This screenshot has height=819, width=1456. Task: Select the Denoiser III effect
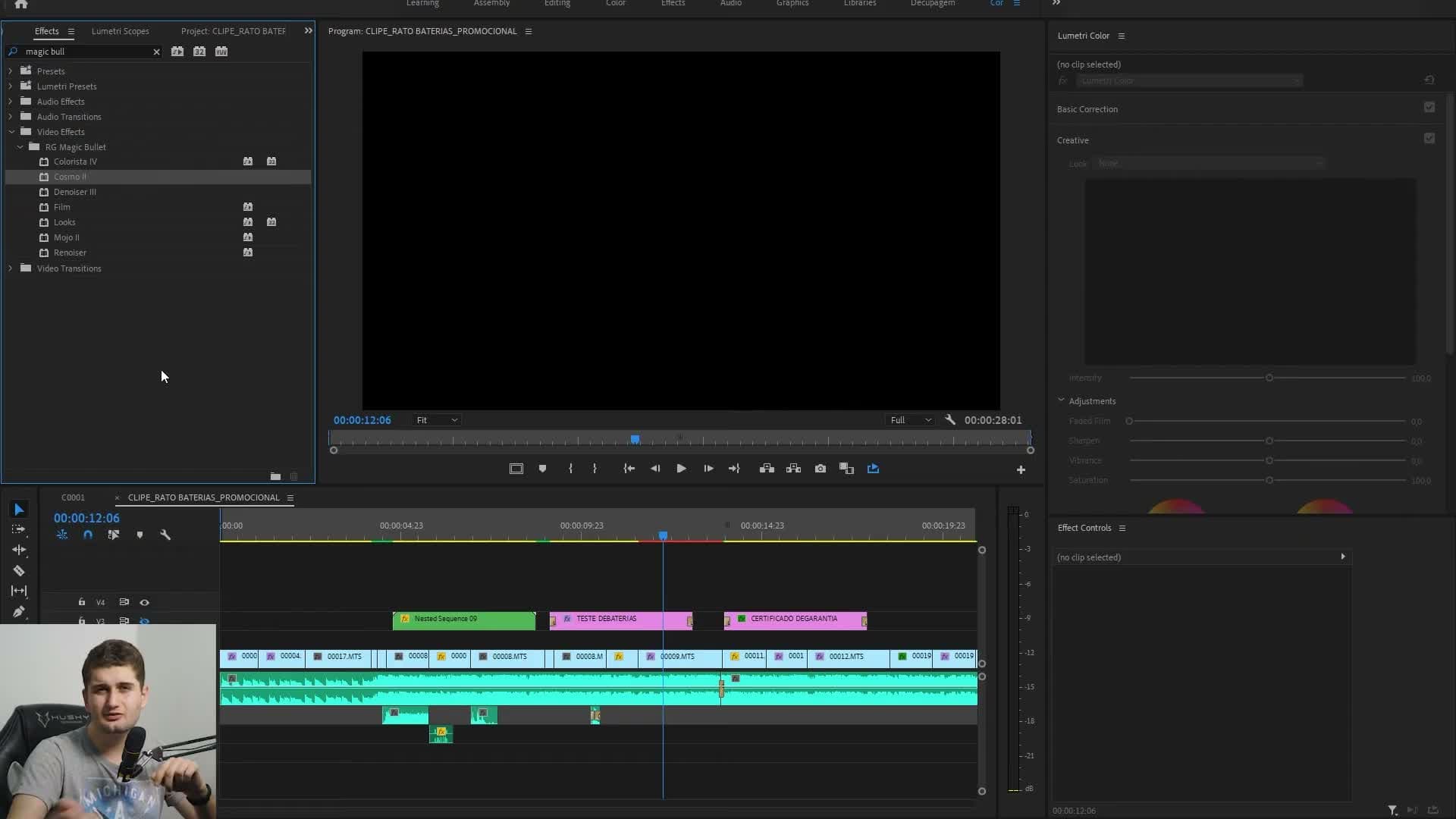pyautogui.click(x=74, y=192)
